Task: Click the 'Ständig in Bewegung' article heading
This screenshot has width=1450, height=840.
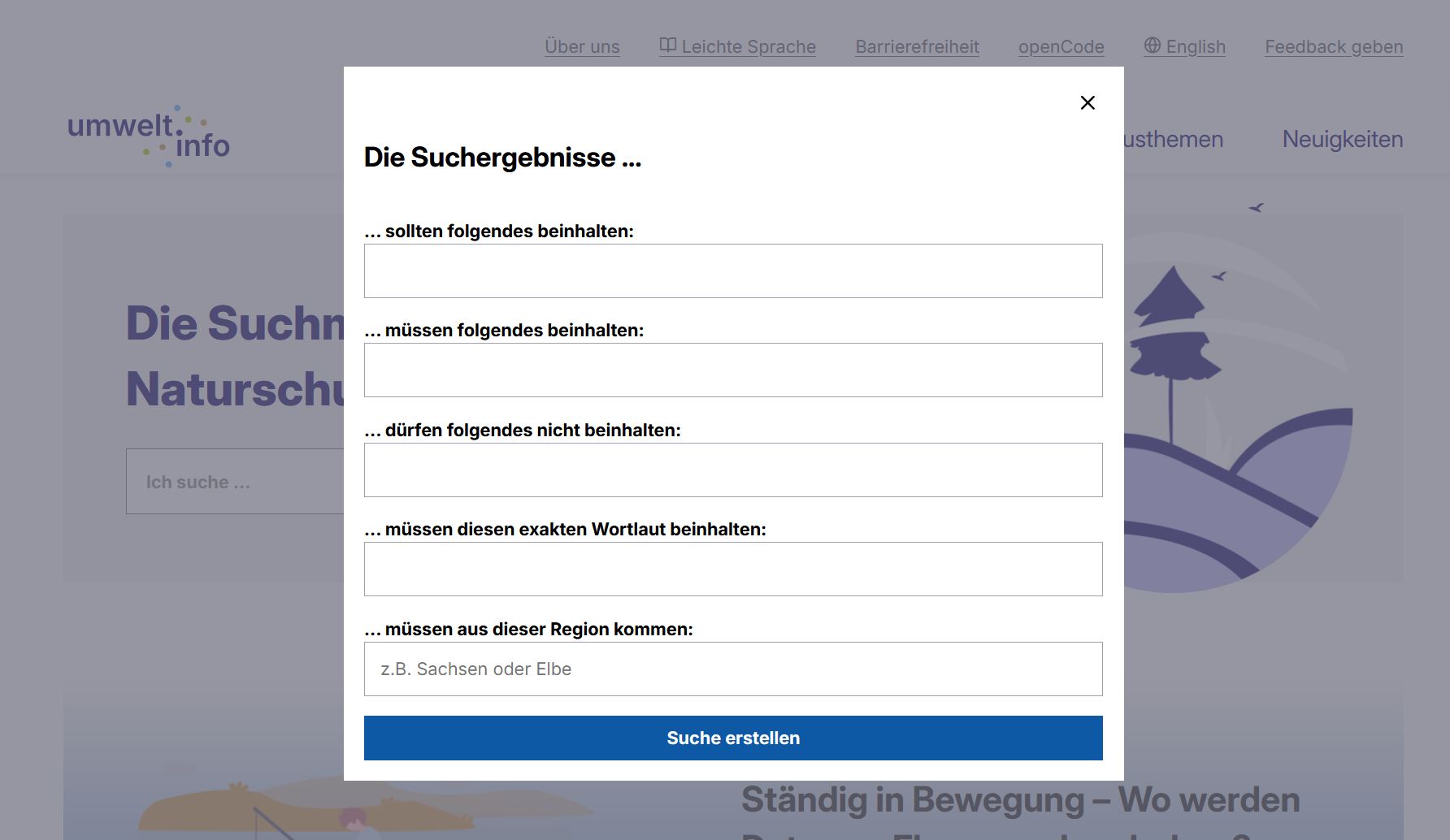Action: tap(1020, 800)
